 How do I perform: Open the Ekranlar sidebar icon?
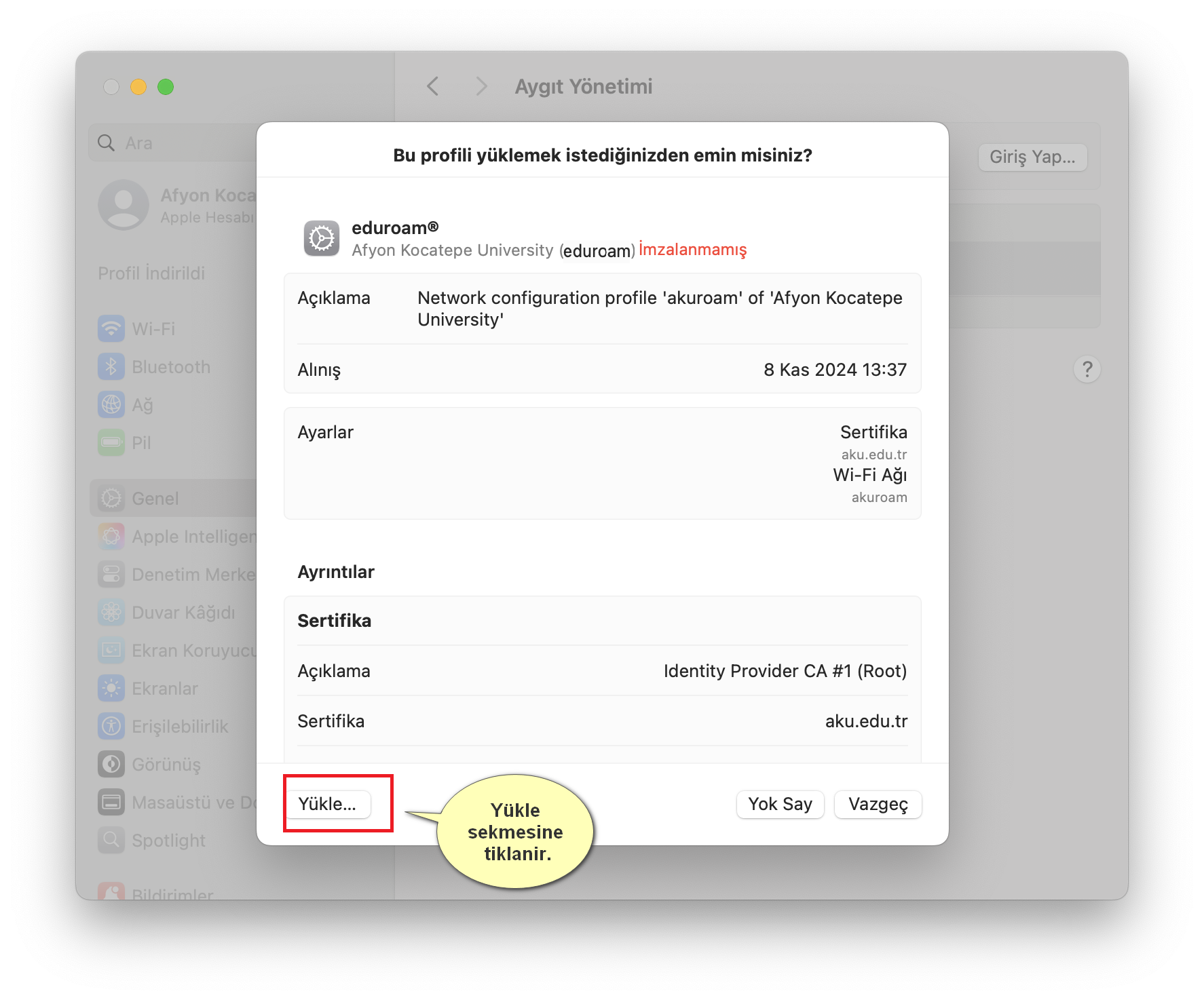pos(111,689)
